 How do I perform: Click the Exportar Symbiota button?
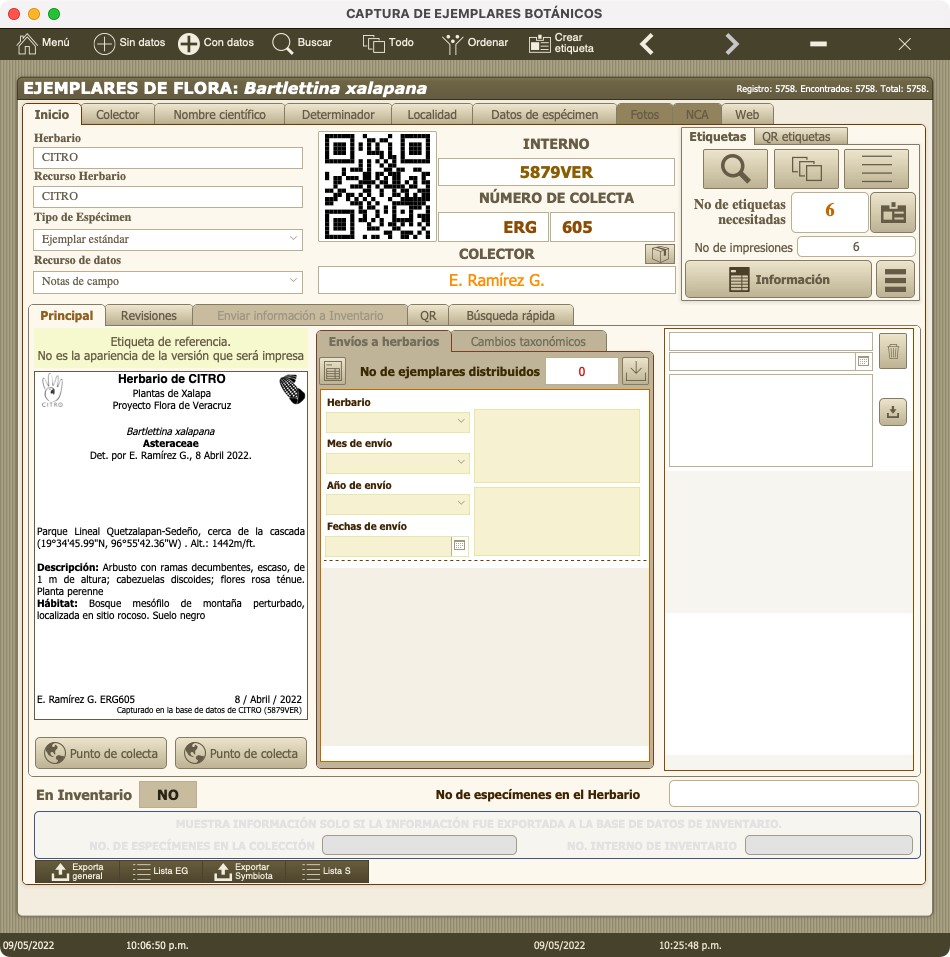(x=243, y=872)
